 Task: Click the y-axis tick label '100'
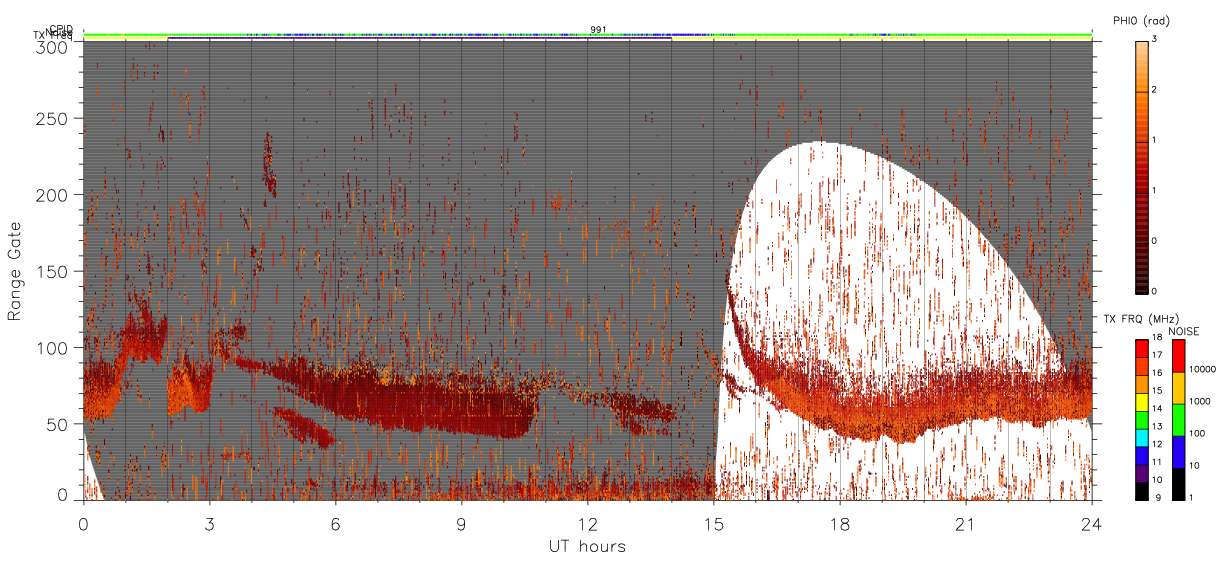[x=55, y=348]
